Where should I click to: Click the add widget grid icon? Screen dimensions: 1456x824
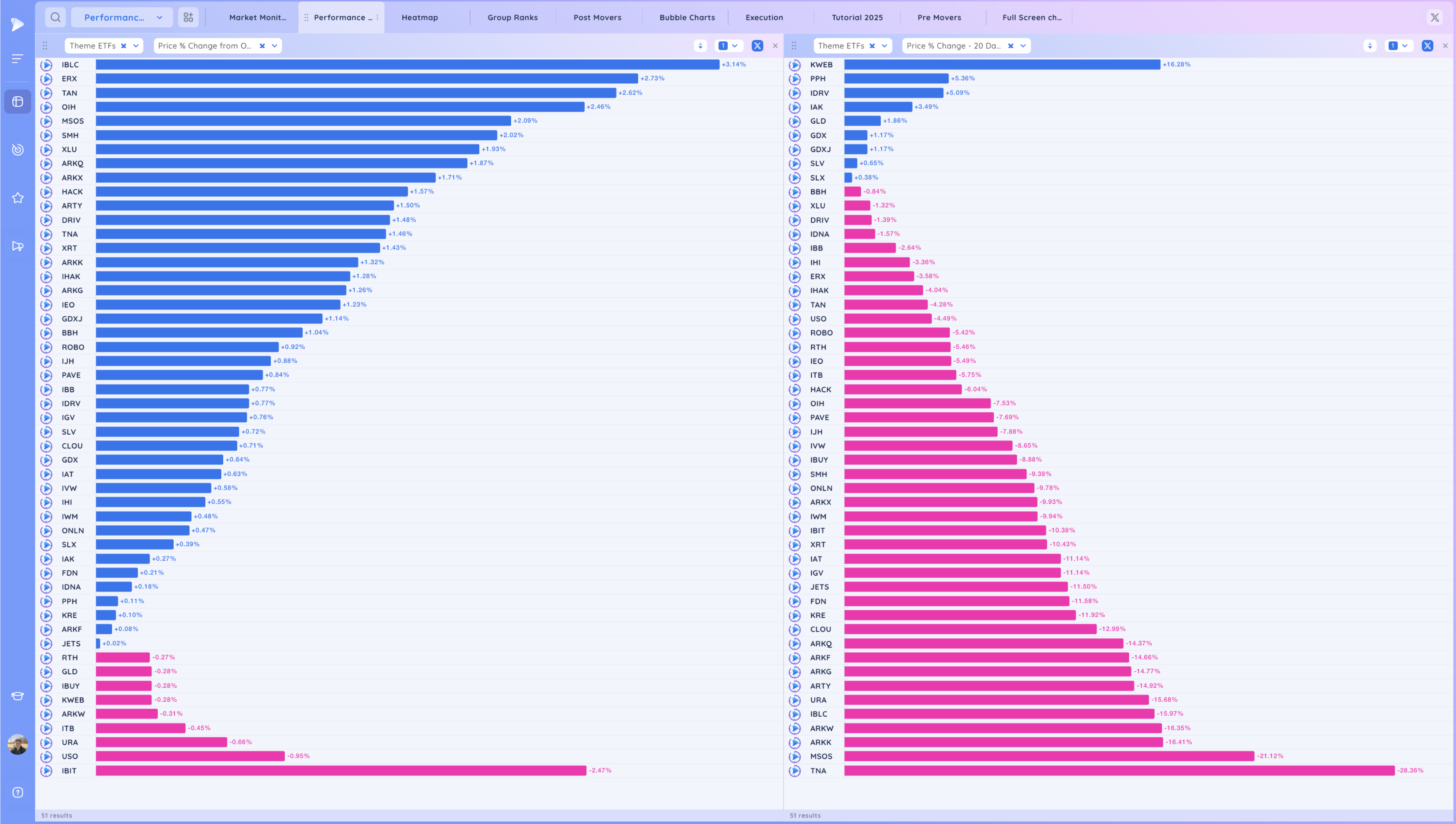coord(189,17)
